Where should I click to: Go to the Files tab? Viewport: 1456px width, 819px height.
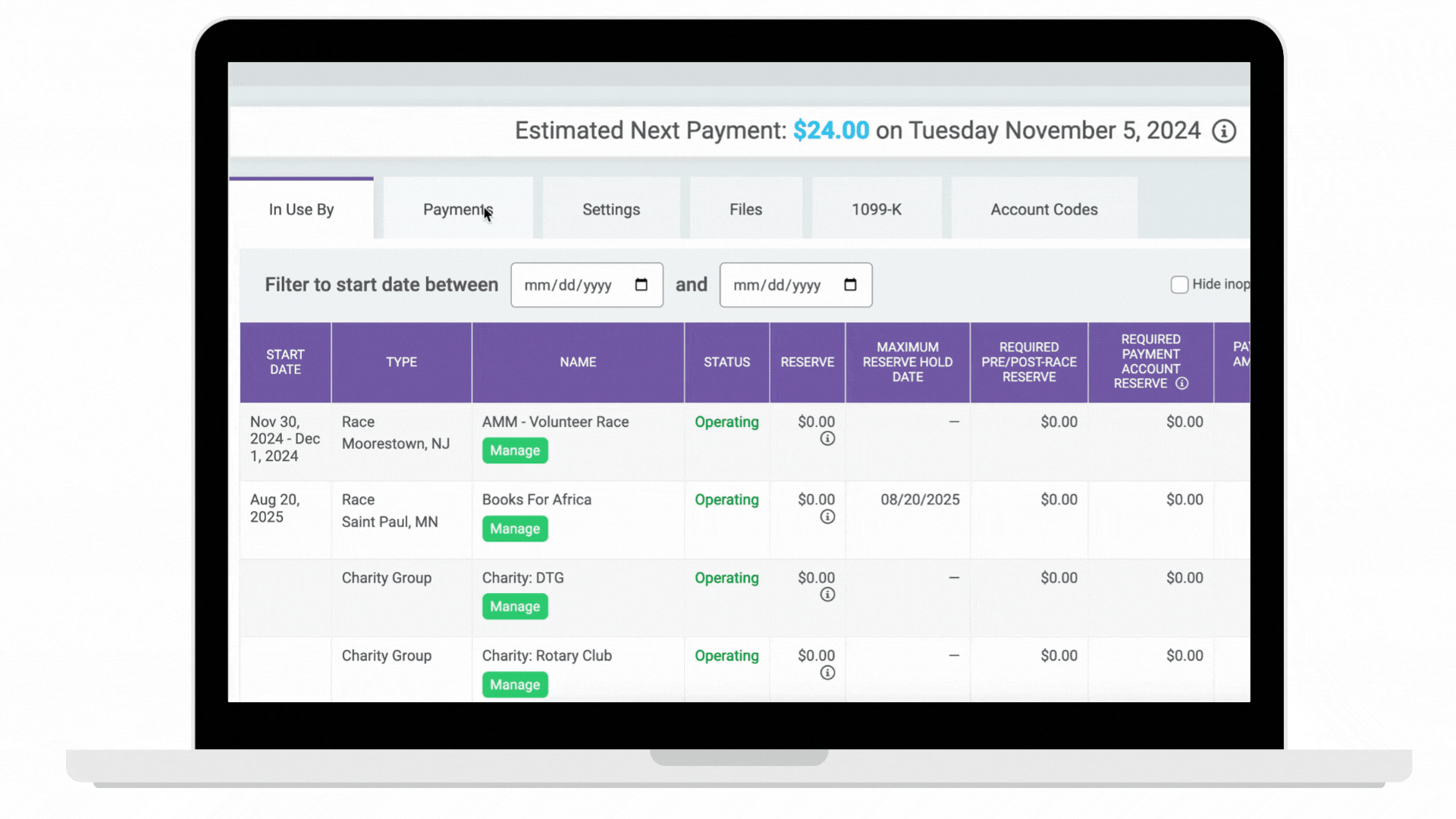745,209
